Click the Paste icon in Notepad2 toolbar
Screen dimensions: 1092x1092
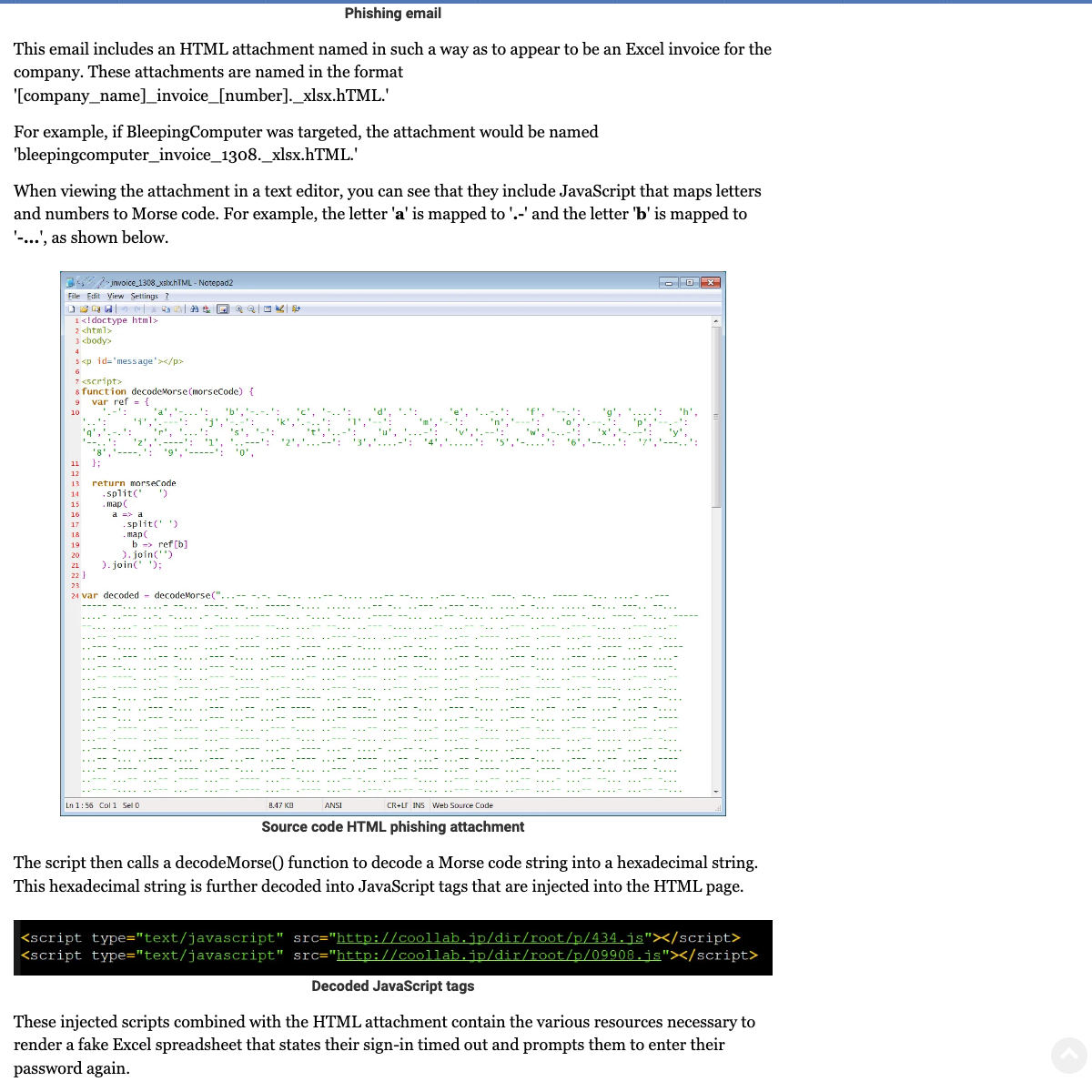[178, 308]
